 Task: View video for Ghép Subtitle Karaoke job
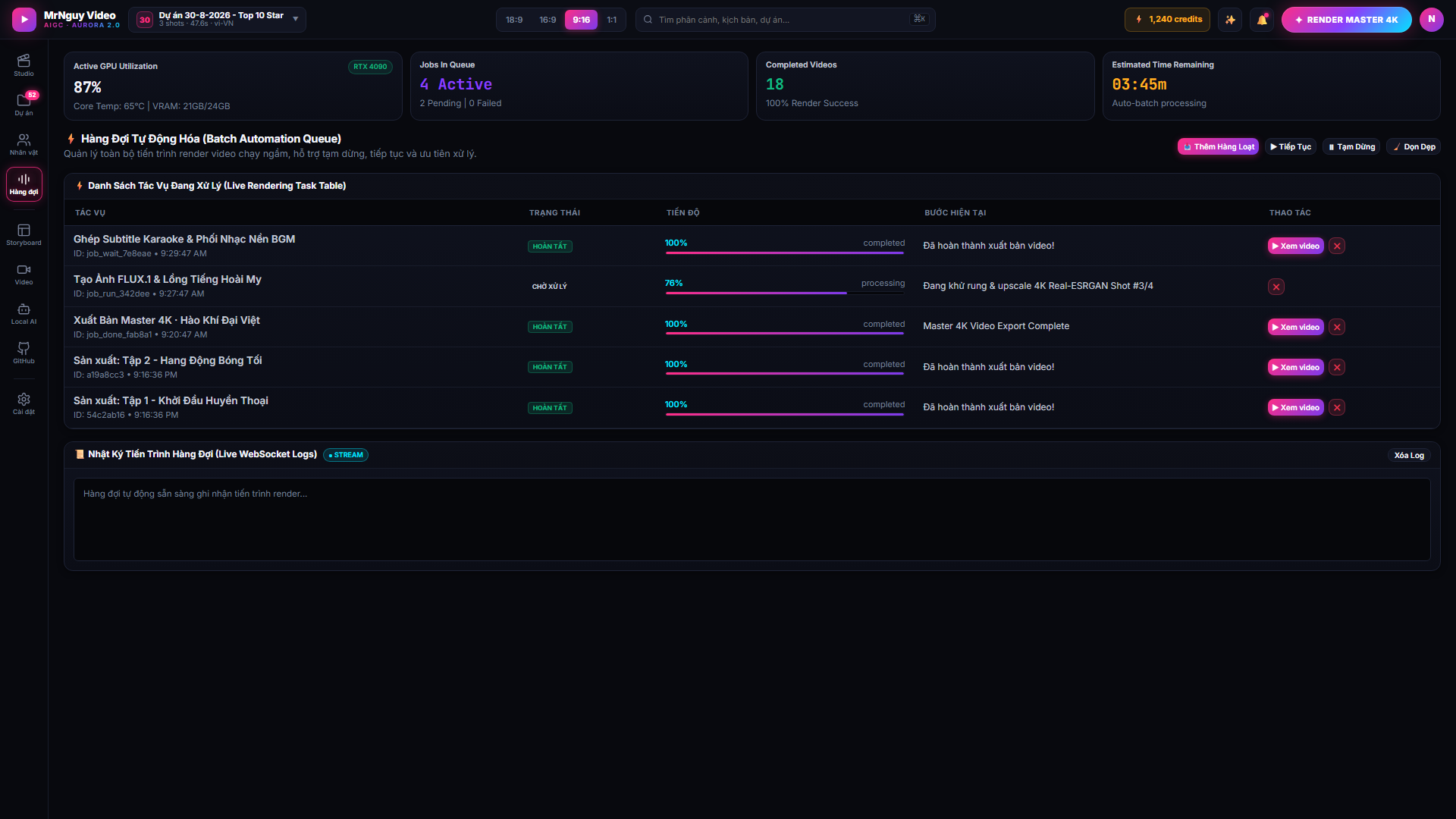[x=1295, y=246]
